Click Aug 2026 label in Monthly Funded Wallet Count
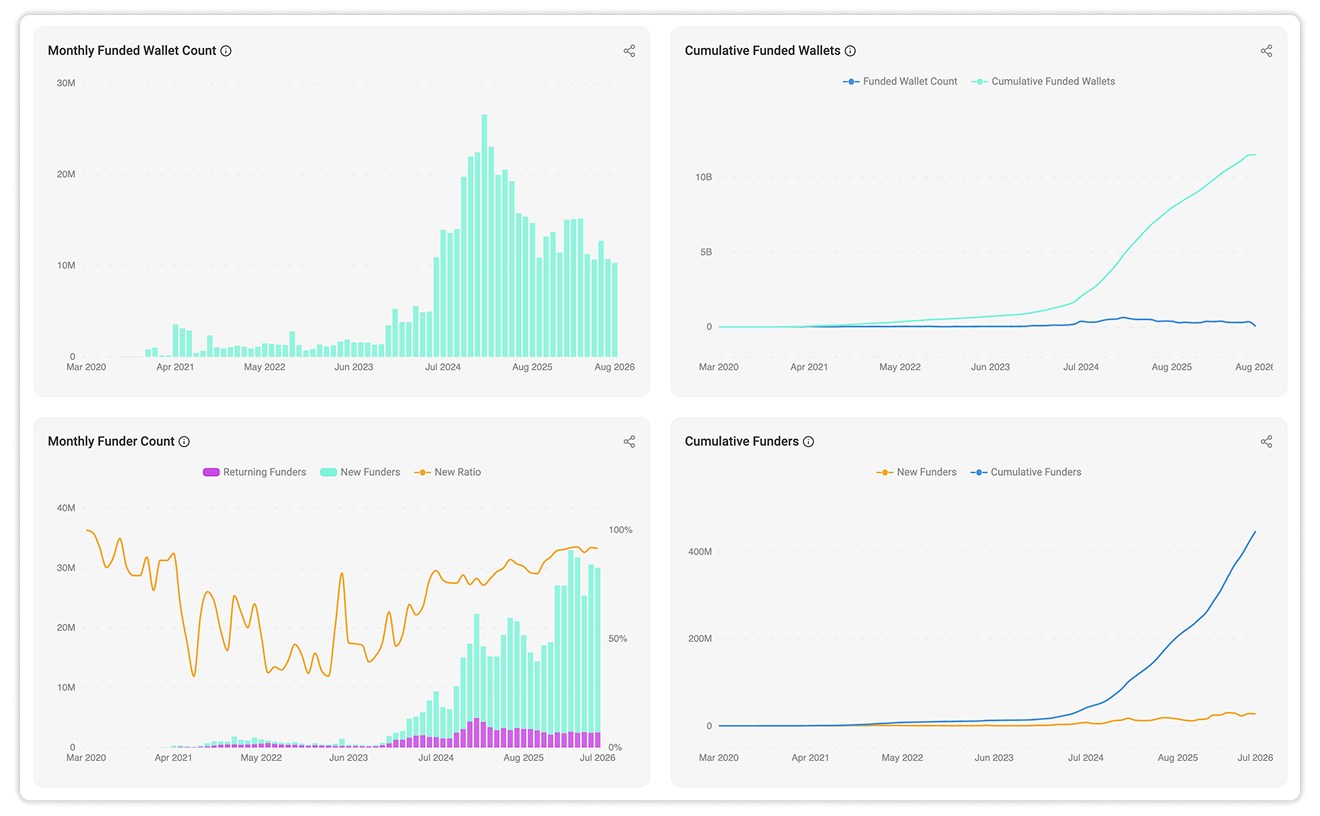Viewport: 1320px width, 816px height. pos(615,367)
